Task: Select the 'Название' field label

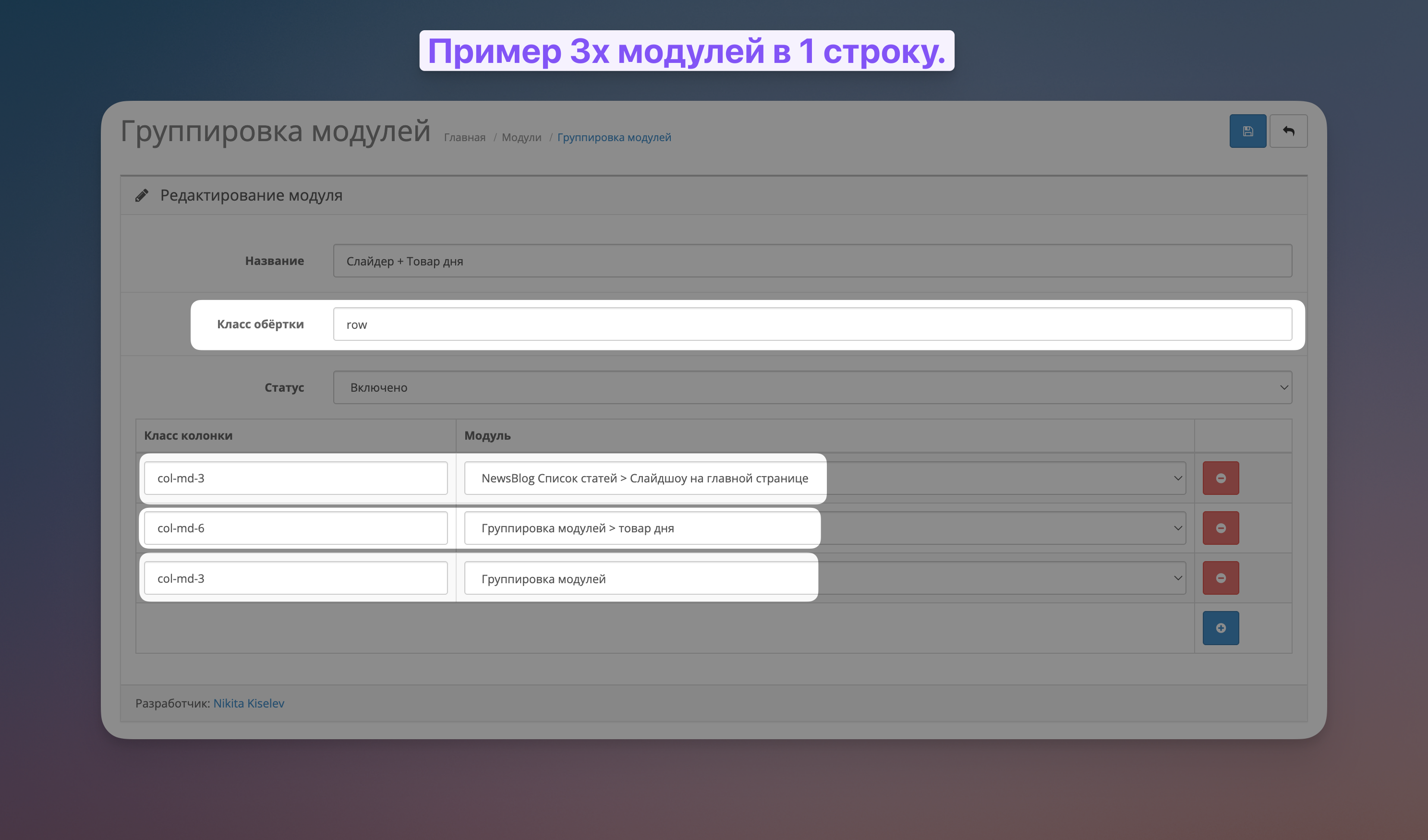Action: (274, 261)
